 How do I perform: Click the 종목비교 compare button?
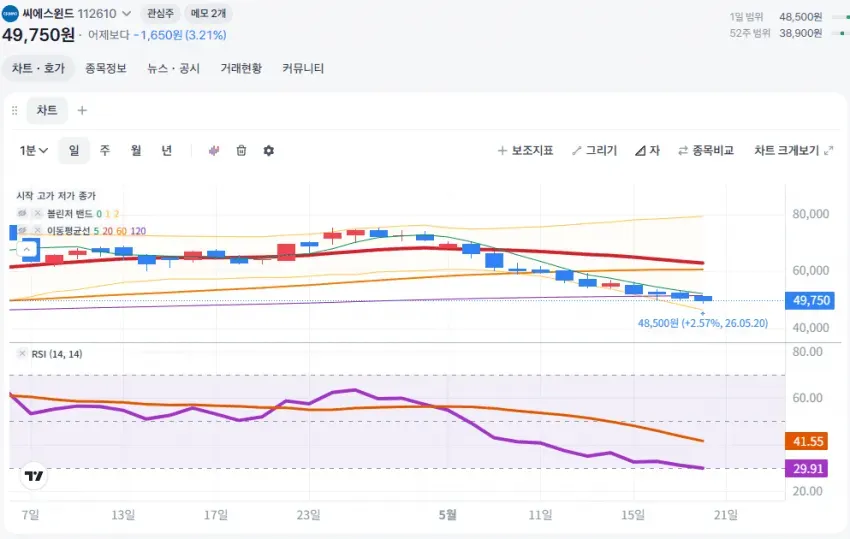706,151
